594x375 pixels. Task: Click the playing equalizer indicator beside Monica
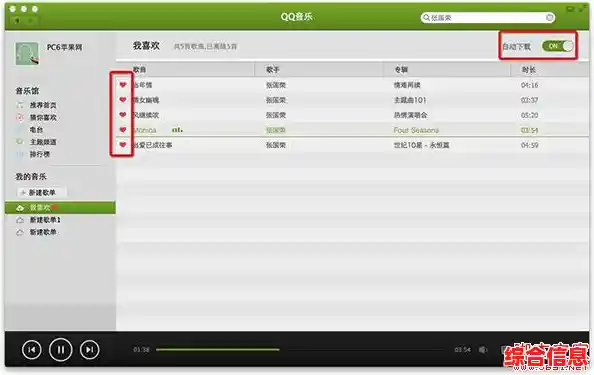177,130
